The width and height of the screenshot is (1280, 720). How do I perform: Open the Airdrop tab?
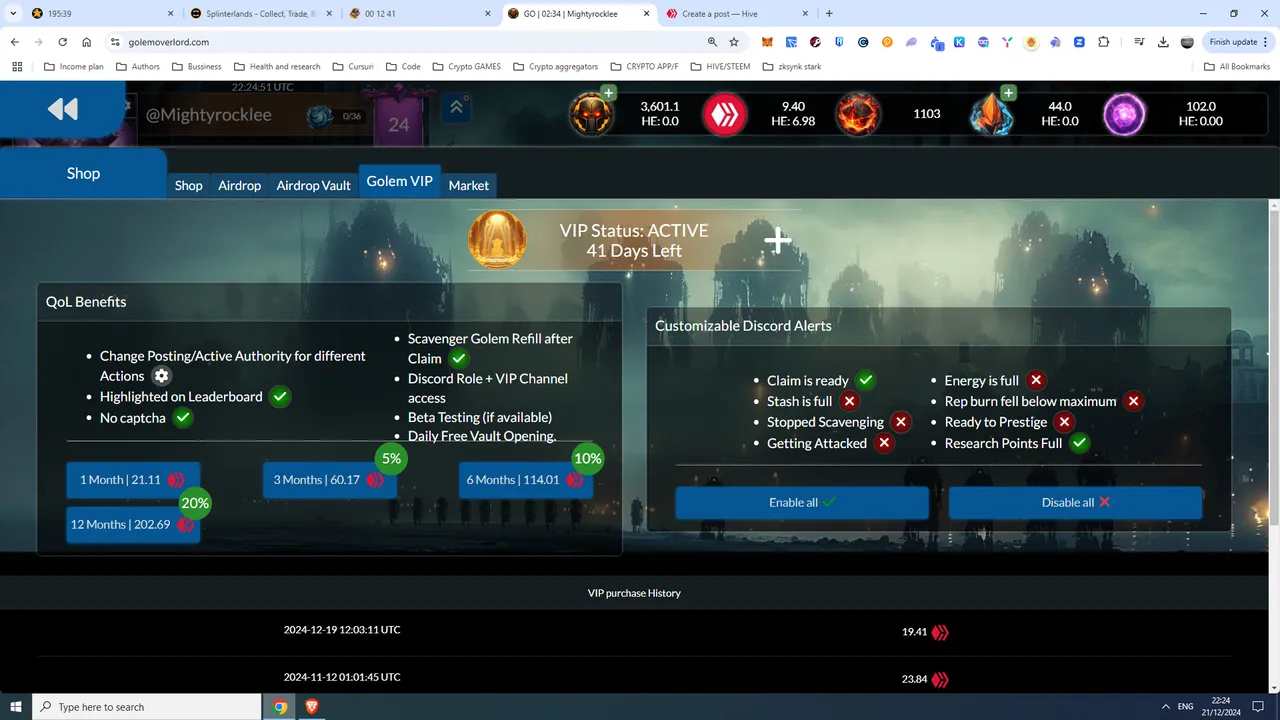click(x=240, y=185)
